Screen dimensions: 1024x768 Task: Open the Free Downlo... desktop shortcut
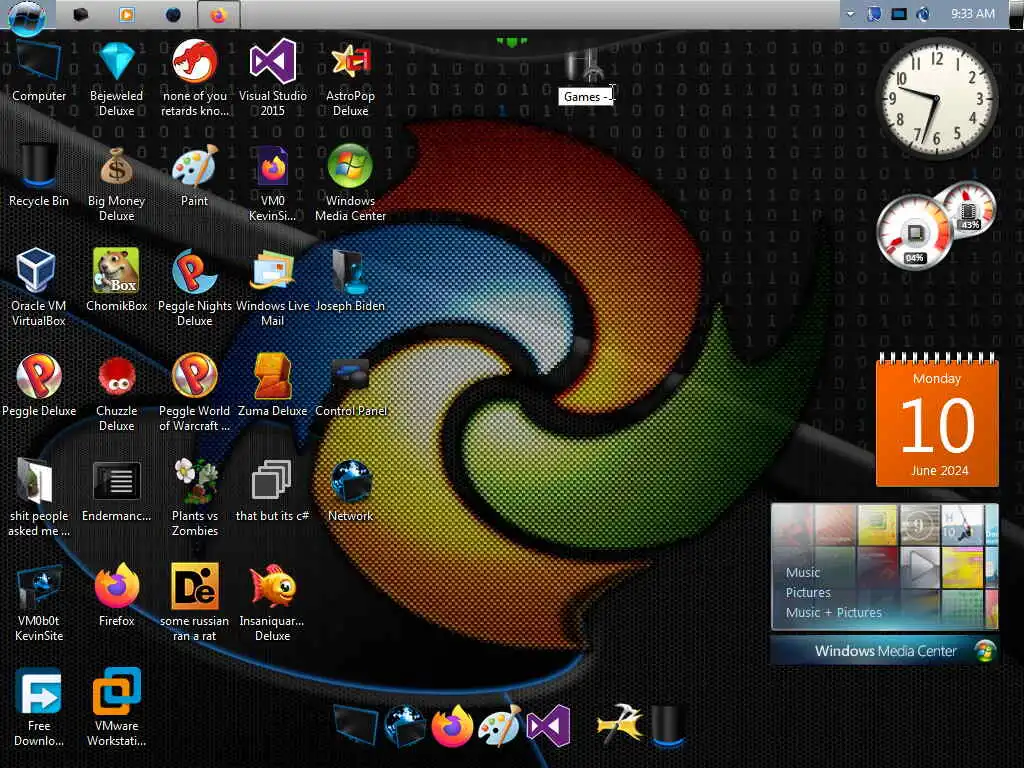click(39, 708)
